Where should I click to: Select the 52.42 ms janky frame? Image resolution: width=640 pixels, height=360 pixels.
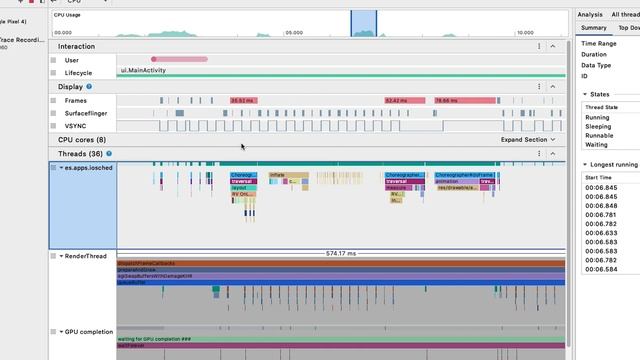[404, 100]
